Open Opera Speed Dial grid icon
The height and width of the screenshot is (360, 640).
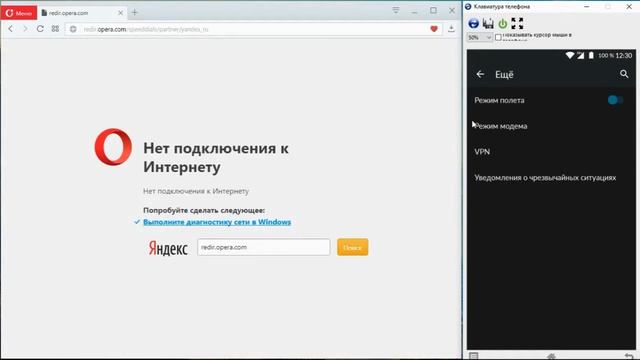(55, 29)
